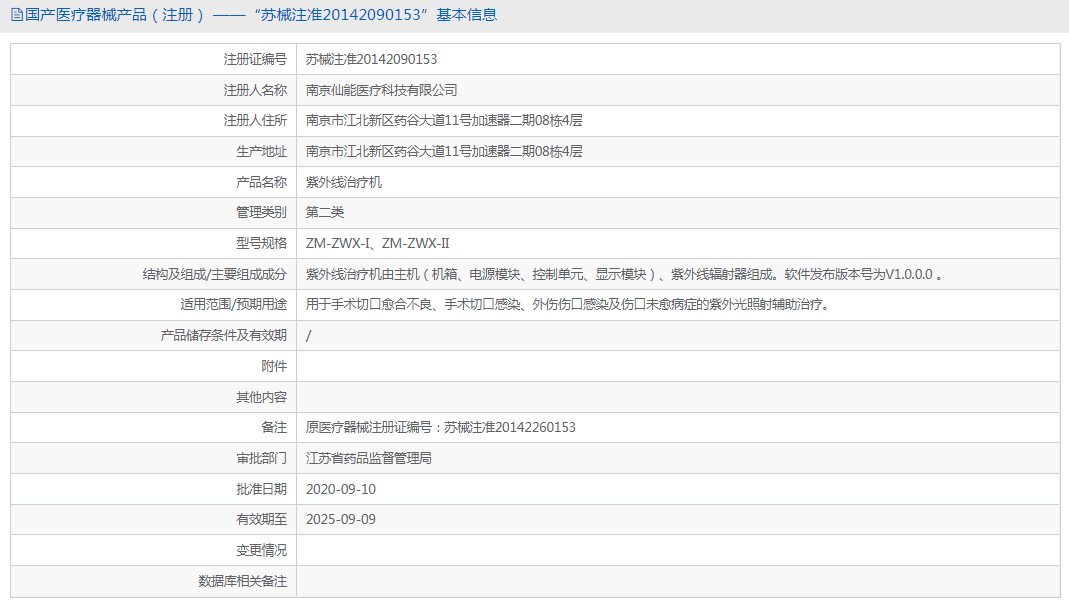Viewport: 1069px width, 605px height.
Task: Select the structure description mentioning V1.0.0.0
Action: coord(624,274)
